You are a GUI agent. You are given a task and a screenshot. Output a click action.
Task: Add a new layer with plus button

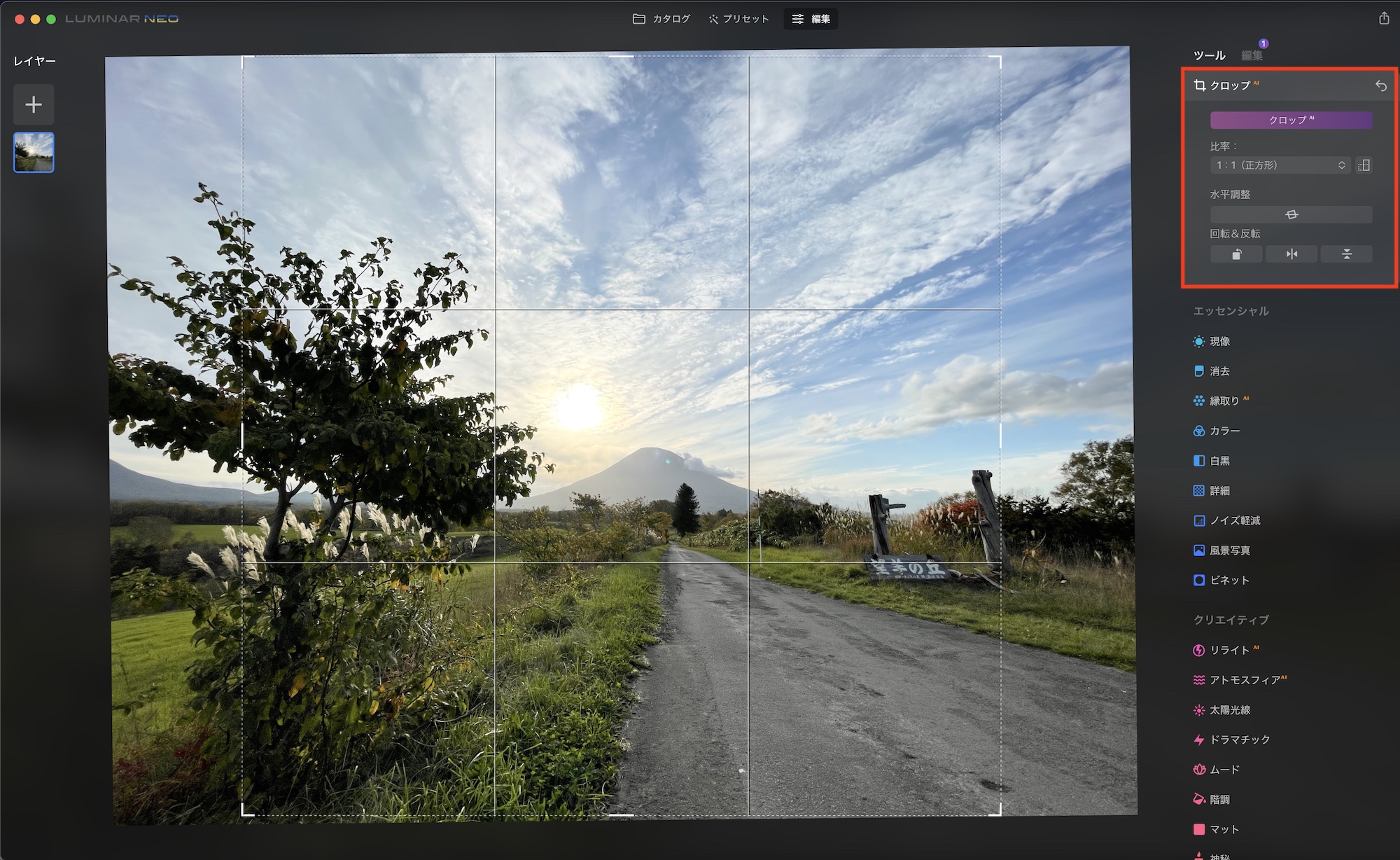[34, 105]
